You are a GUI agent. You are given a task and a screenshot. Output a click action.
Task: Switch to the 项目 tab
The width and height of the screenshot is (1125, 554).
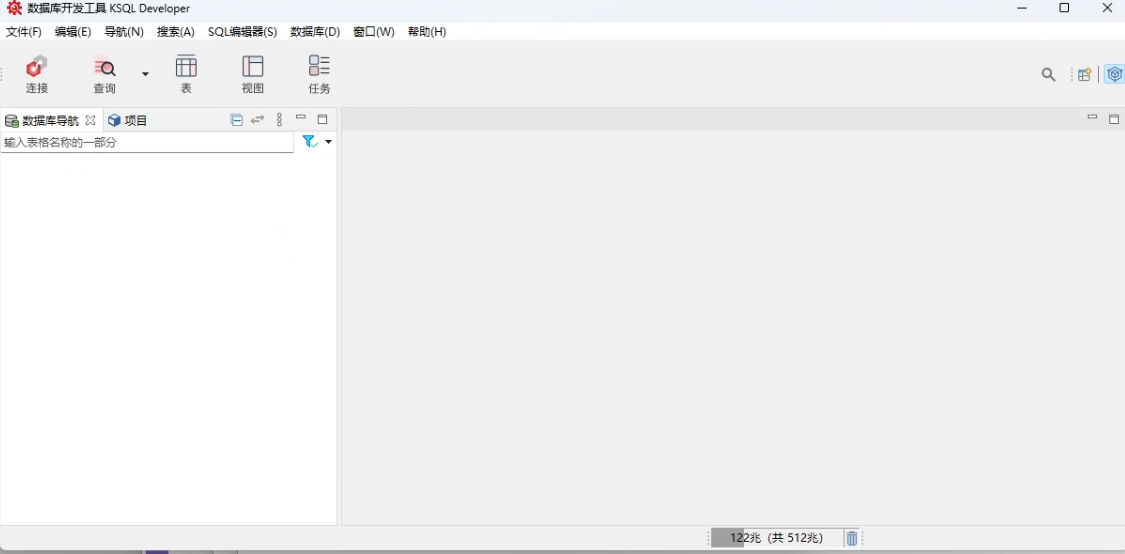128,120
